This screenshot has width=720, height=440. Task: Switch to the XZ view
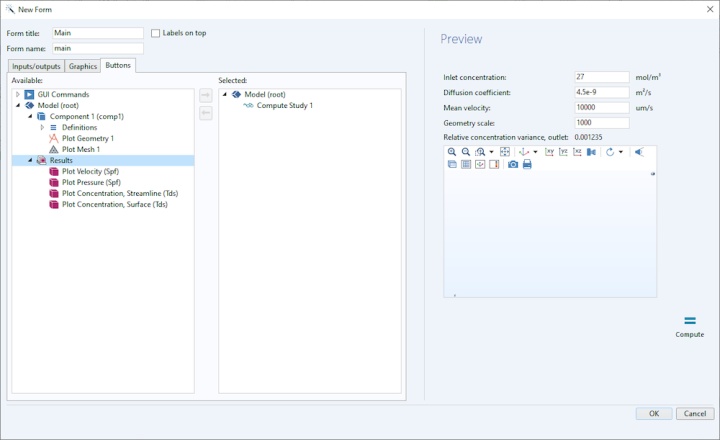coord(577,152)
